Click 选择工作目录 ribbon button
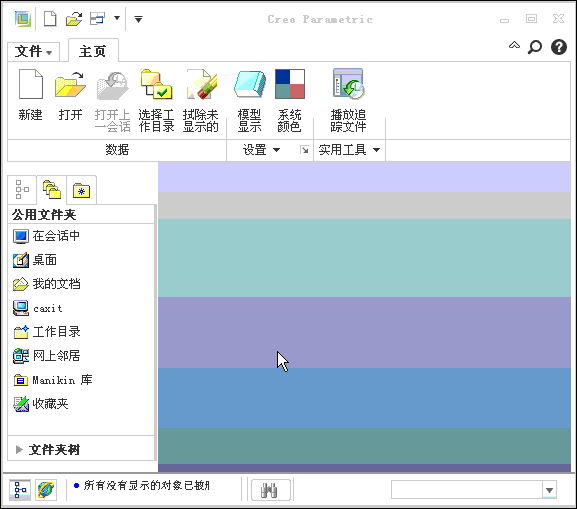Viewport: 577px width, 509px height. coord(156,101)
